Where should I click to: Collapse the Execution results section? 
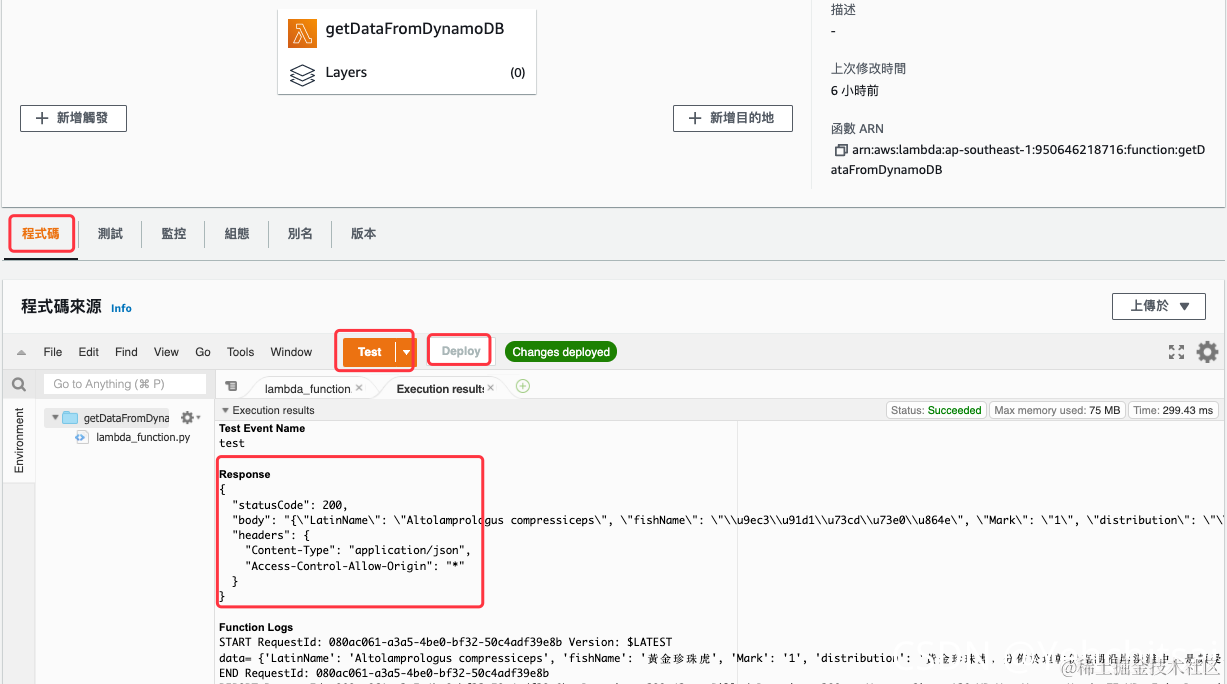click(x=225, y=410)
